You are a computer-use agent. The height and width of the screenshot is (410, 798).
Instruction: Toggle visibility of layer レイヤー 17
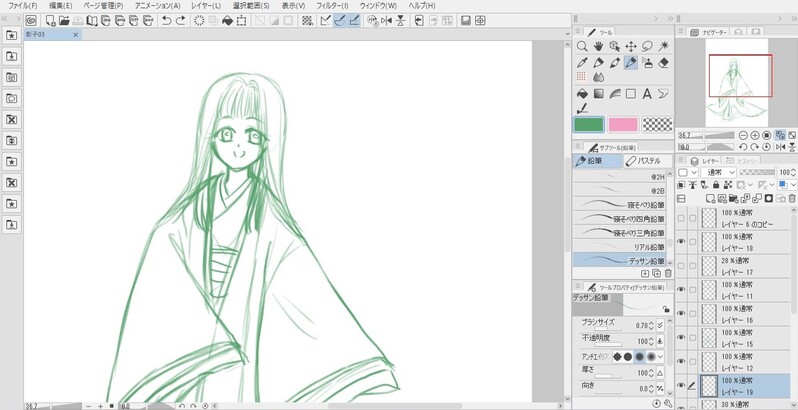(x=681, y=266)
